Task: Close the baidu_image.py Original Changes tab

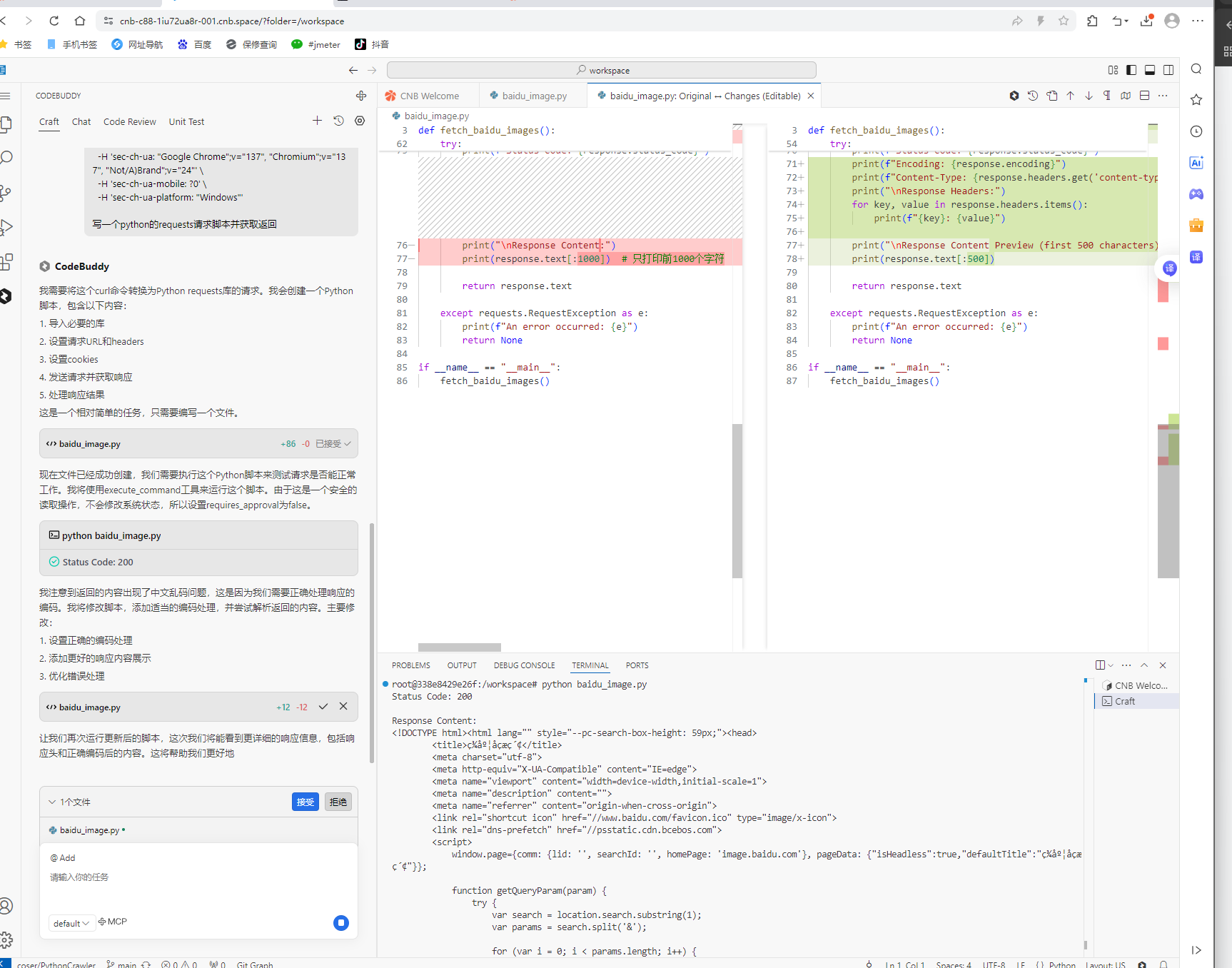Action: click(811, 96)
